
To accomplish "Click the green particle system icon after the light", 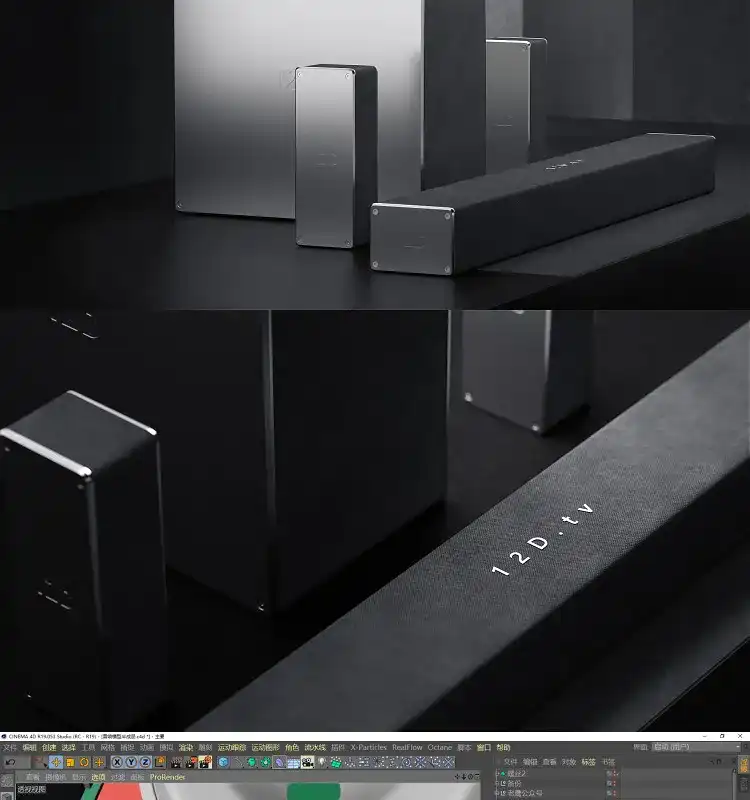I will click(336, 762).
